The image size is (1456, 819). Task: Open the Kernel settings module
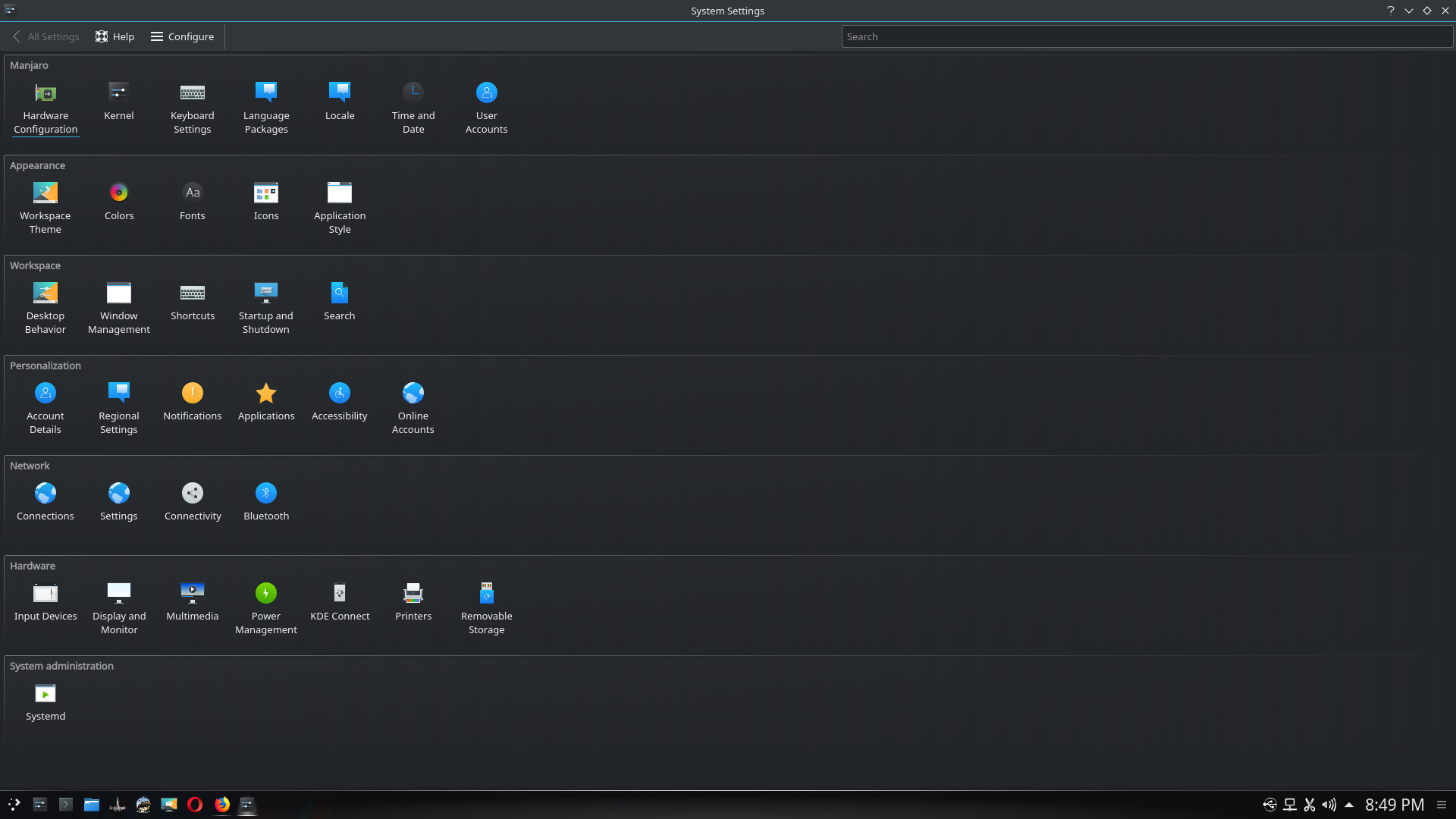pos(119,101)
